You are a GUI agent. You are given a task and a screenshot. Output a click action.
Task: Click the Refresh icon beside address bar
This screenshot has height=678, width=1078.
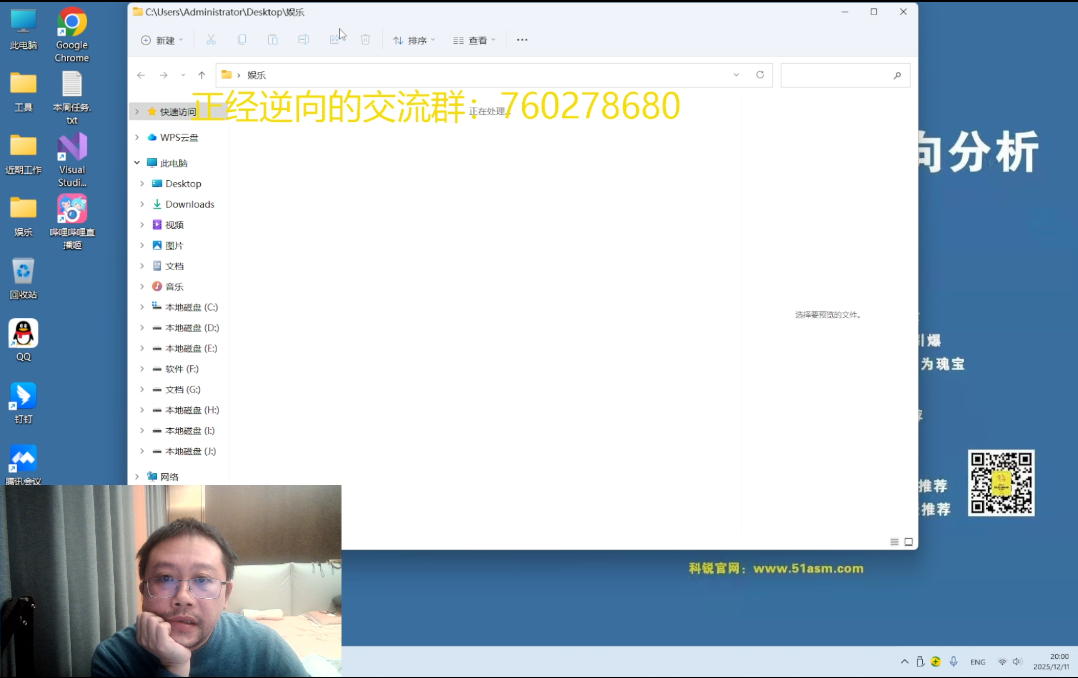(x=760, y=75)
